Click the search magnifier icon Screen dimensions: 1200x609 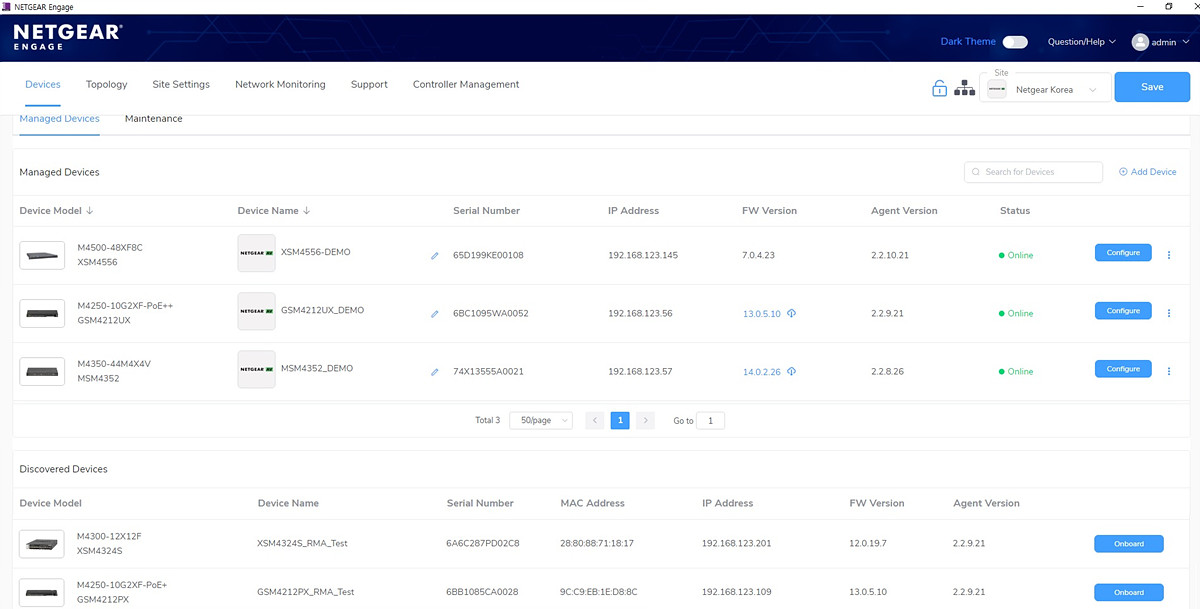pyautogui.click(x=975, y=172)
